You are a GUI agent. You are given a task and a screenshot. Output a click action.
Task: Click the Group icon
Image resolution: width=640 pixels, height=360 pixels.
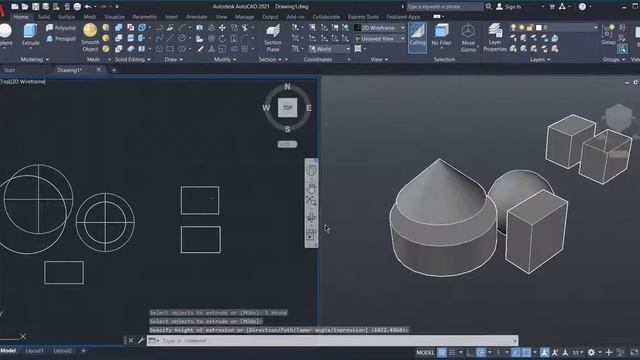pos(608,35)
